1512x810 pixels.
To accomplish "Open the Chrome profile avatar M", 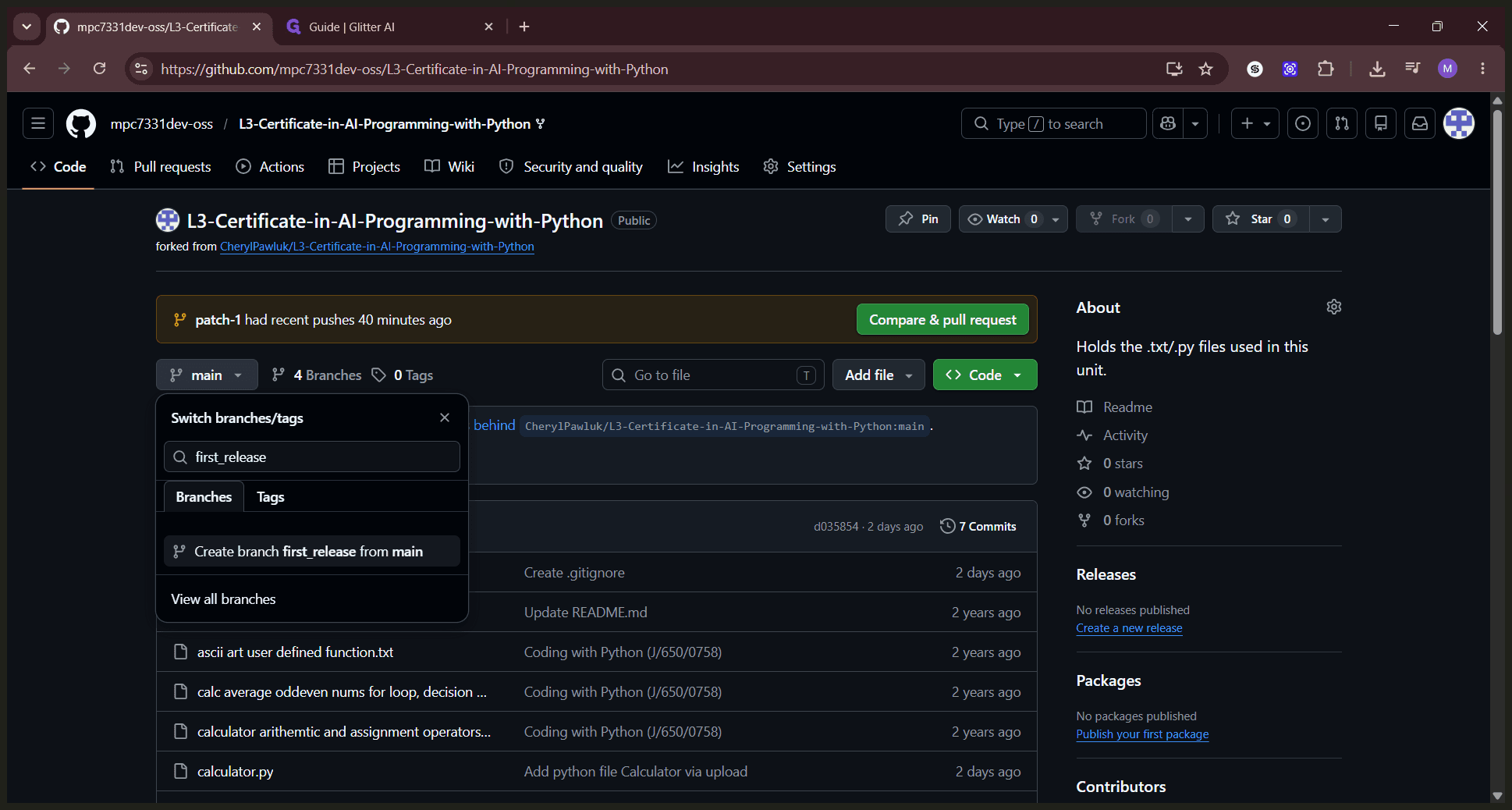I will click(1447, 69).
